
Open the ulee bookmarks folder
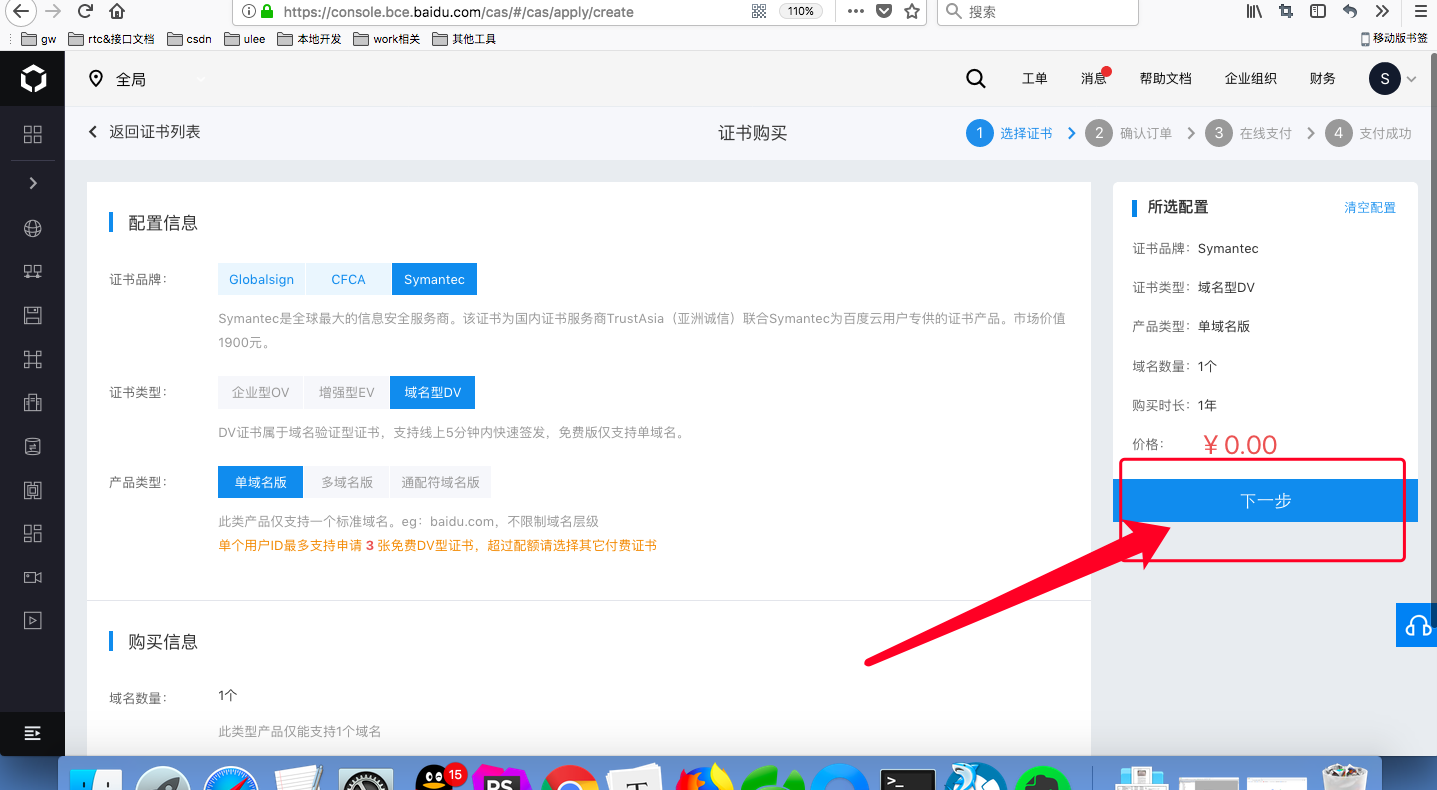click(x=245, y=39)
